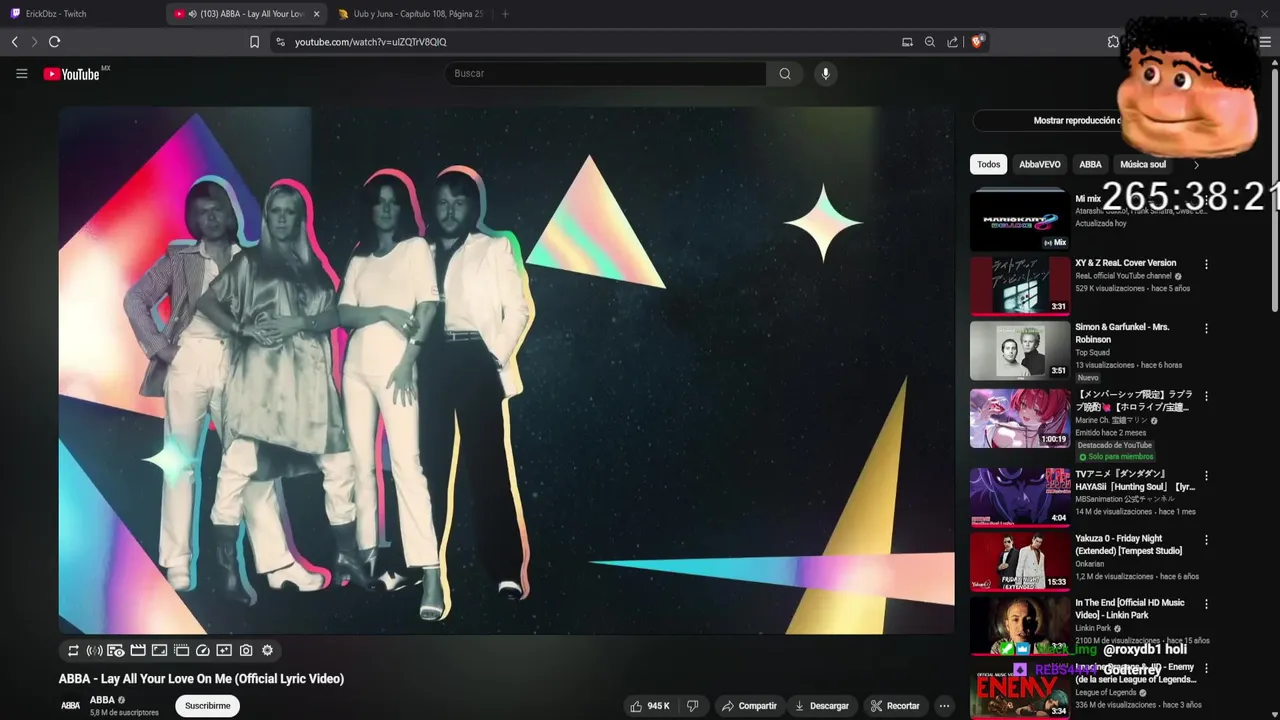1280x720 pixels.
Task: Toggle the volume boost icon below the player
Action: pos(94,650)
